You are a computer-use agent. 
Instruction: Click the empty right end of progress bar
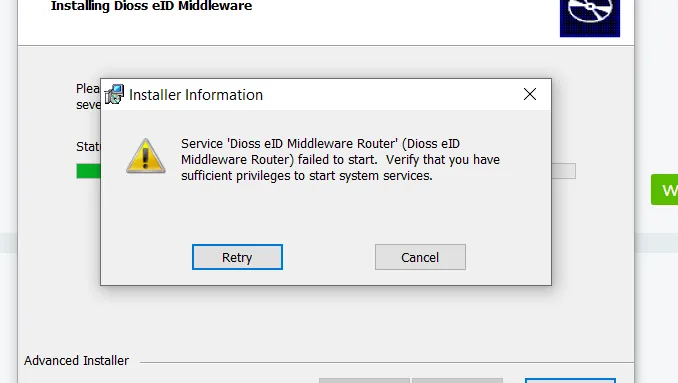click(563, 171)
